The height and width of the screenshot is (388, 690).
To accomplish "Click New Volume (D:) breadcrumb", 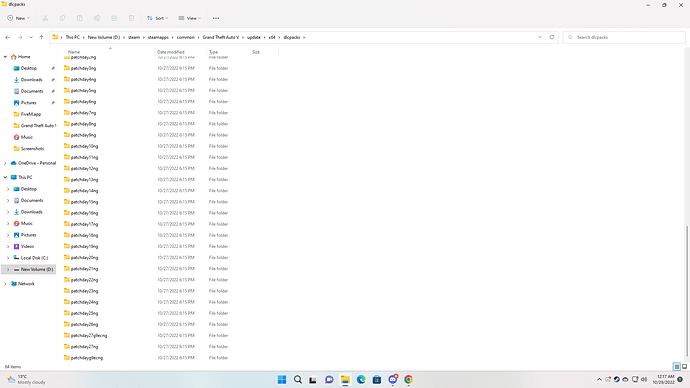I will (x=103, y=37).
